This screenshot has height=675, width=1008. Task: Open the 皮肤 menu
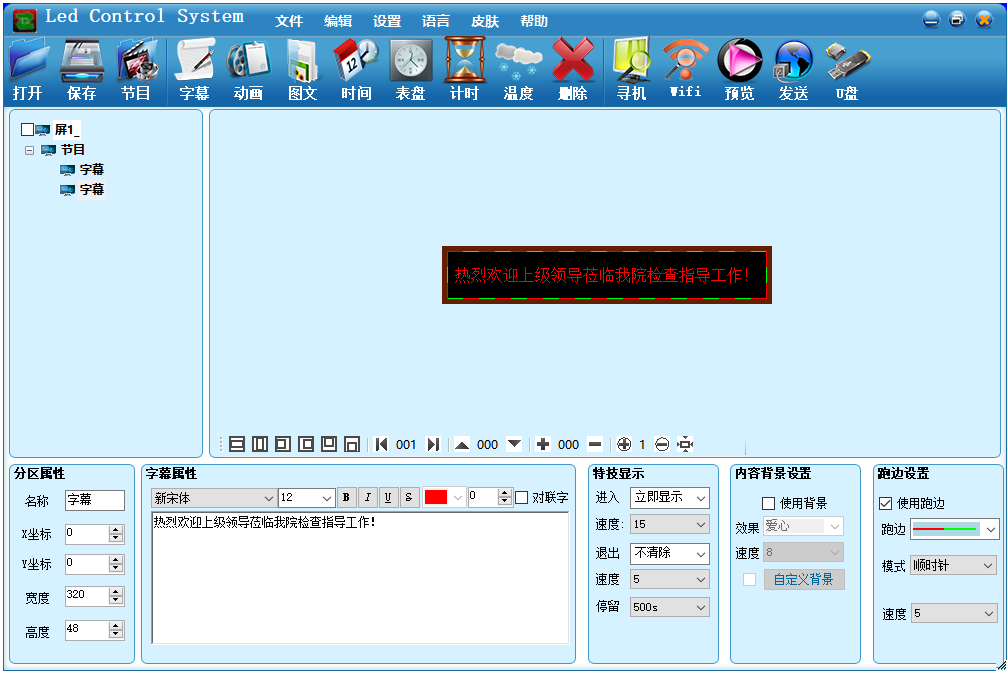point(485,21)
